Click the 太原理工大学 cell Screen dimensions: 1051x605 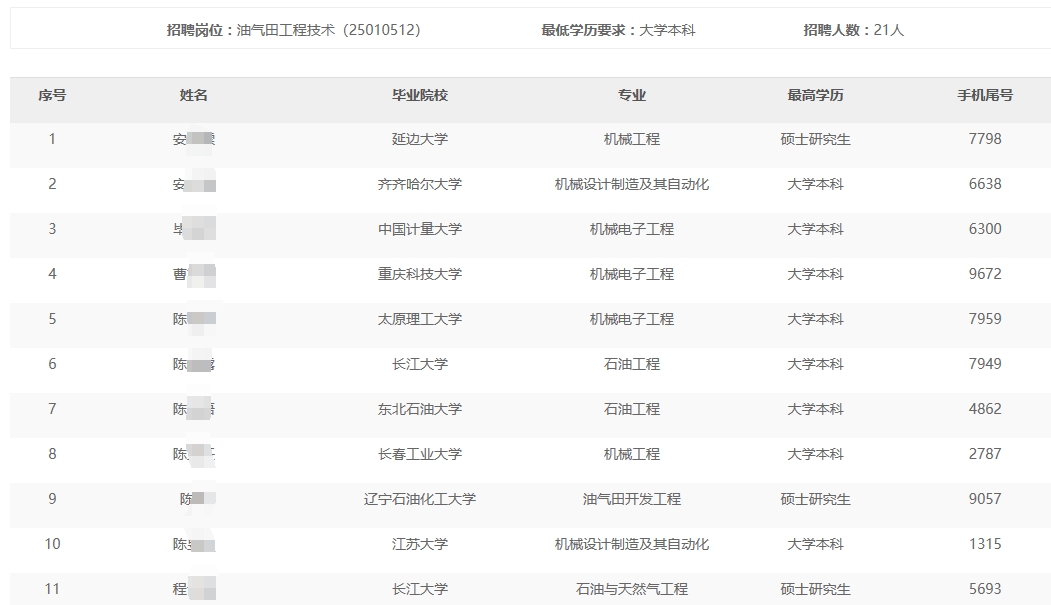click(420, 319)
